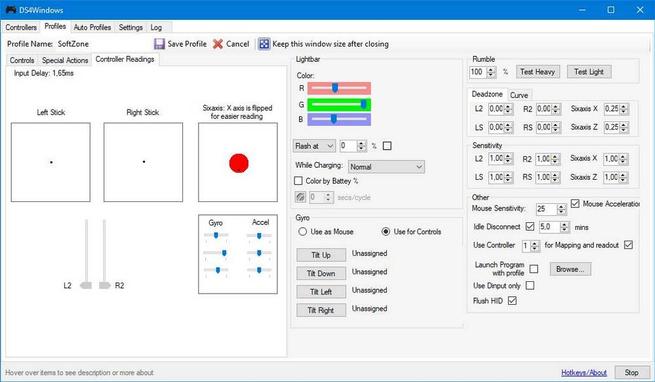Toggle the Flush HID checkbox

(512, 301)
